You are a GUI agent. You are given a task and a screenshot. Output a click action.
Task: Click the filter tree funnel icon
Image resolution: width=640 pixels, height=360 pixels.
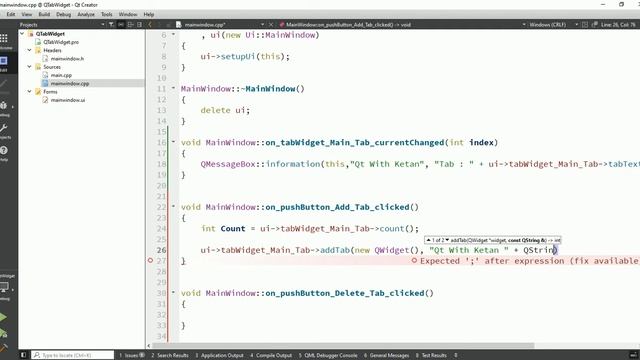(111, 24)
